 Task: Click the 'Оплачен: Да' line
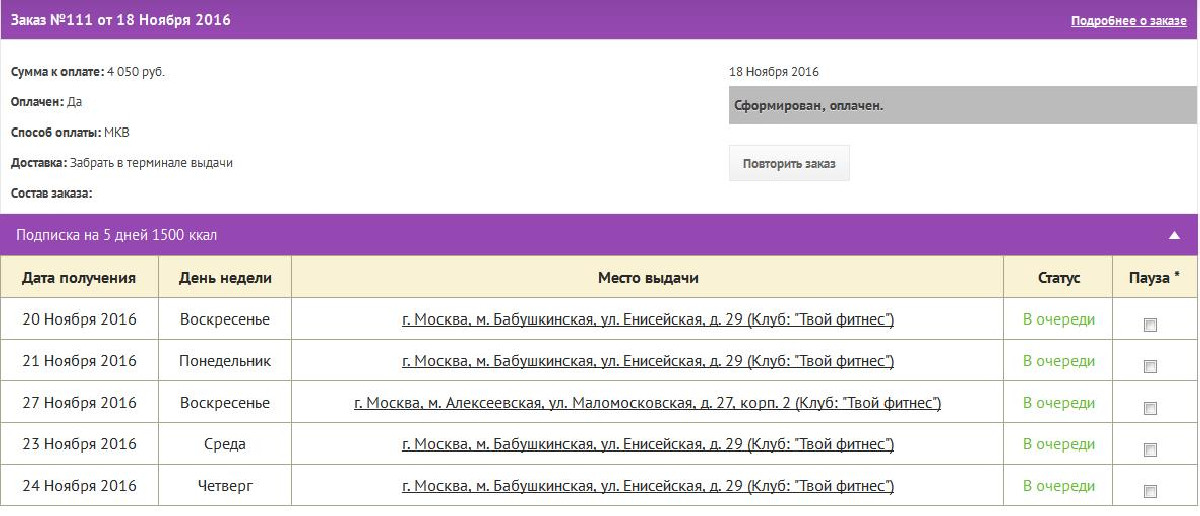[46, 102]
